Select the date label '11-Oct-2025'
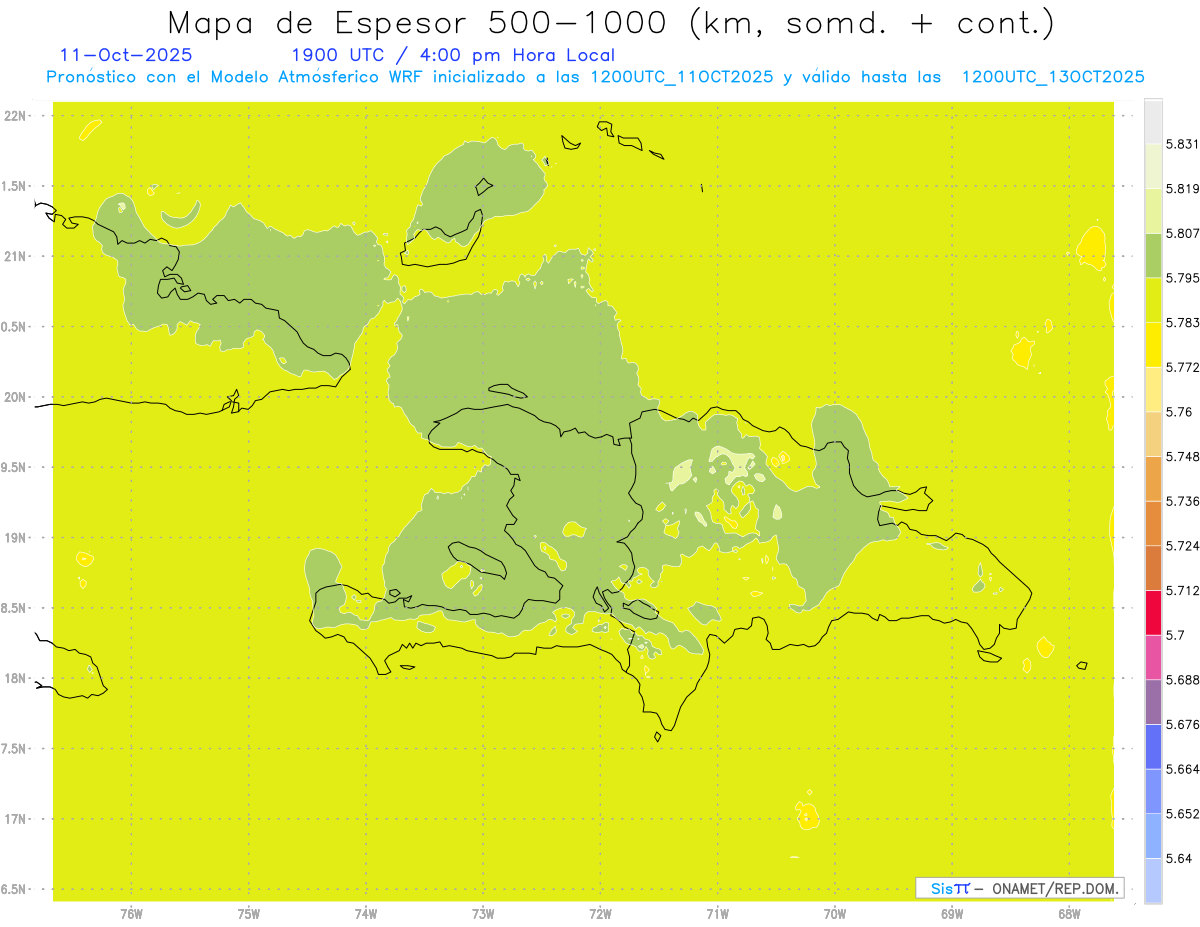Image resolution: width=1200 pixels, height=927 pixels. tap(126, 55)
